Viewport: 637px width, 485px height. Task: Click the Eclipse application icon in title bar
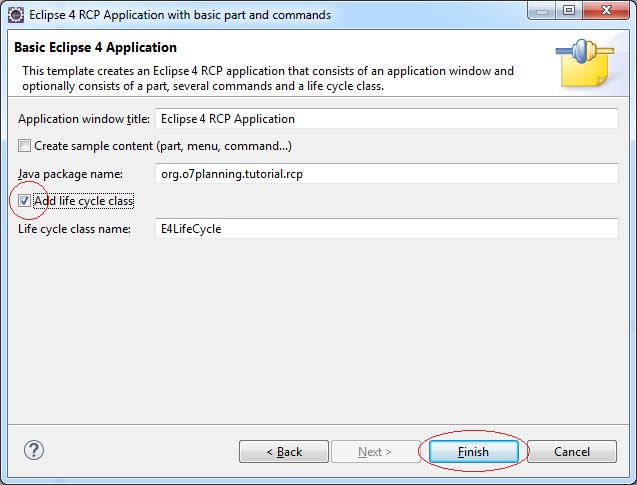pos(16,15)
